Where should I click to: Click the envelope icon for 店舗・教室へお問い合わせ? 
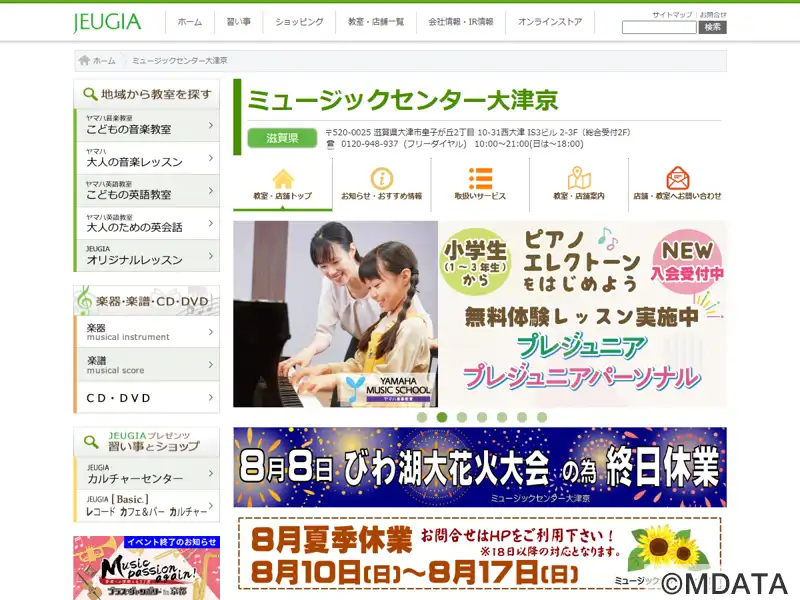pos(678,178)
